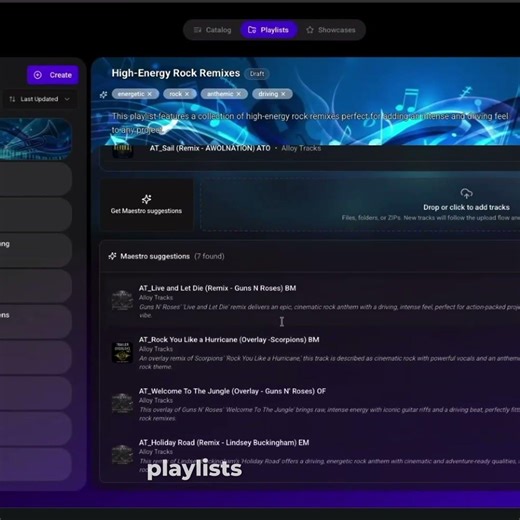Click the (7 found) count label

(209, 256)
